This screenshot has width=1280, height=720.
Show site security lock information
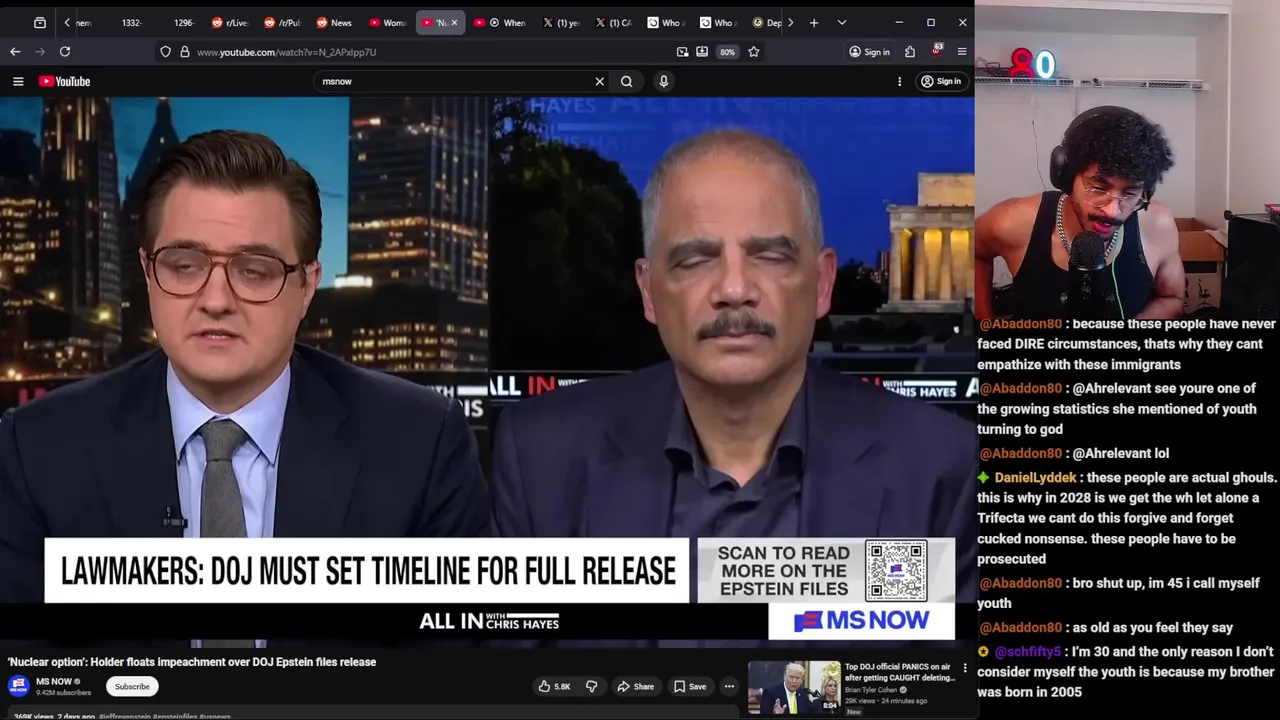click(184, 52)
